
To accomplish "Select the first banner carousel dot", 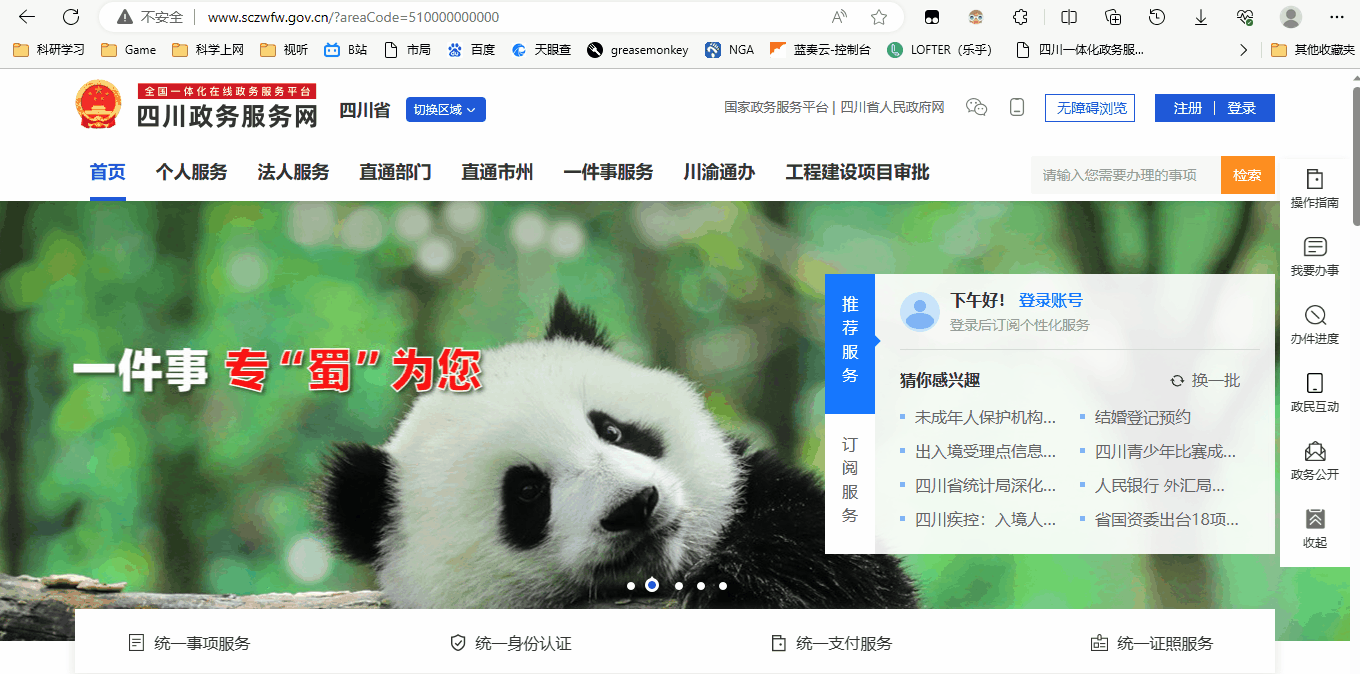I will tap(631, 586).
